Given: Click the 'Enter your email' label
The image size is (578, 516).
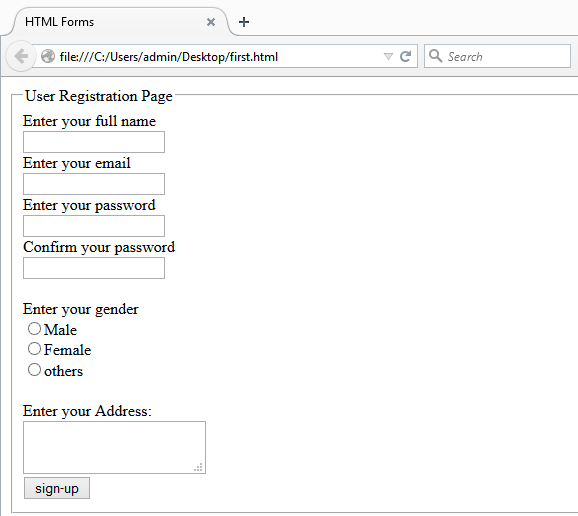Looking at the screenshot, I should point(77,163).
